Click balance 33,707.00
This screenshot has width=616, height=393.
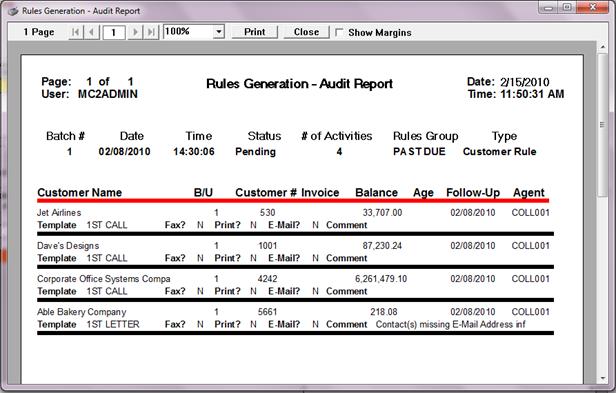[x=382, y=213]
